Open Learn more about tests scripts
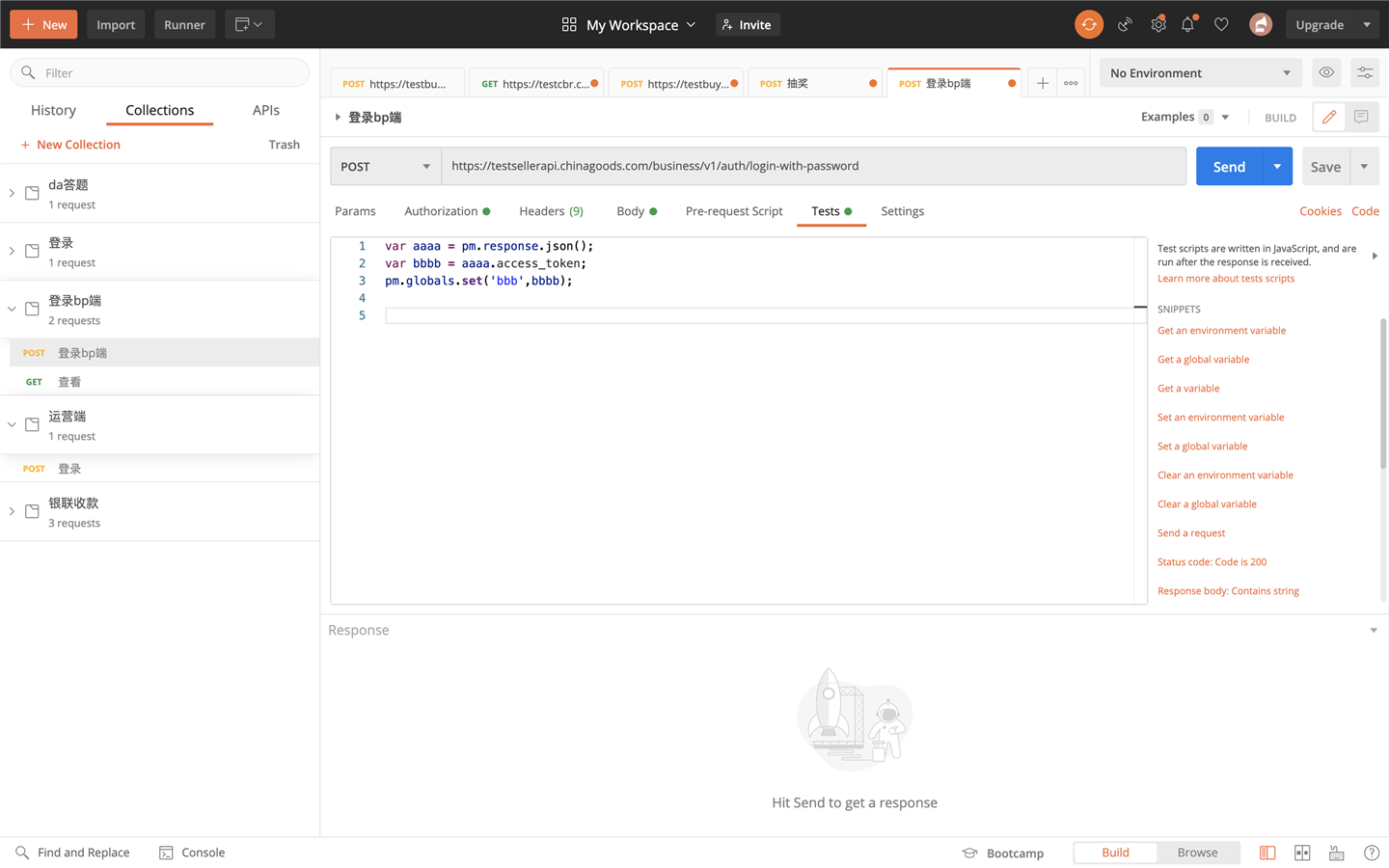The height and width of the screenshot is (868, 1389). click(1226, 278)
